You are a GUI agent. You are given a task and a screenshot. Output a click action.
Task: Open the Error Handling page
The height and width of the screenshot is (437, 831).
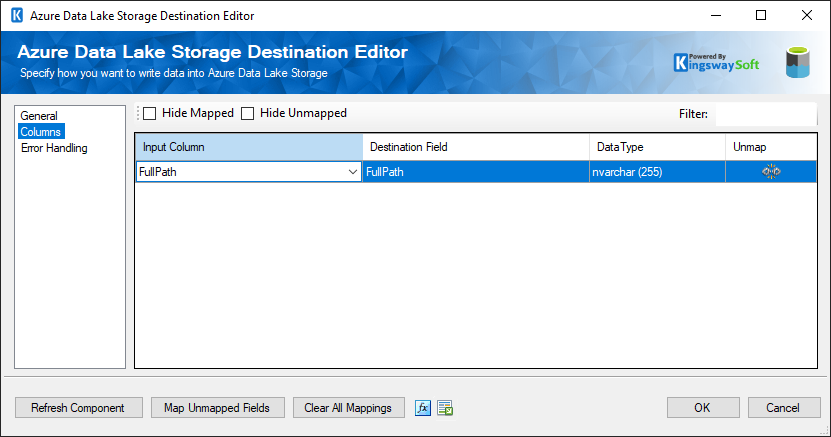[54, 148]
